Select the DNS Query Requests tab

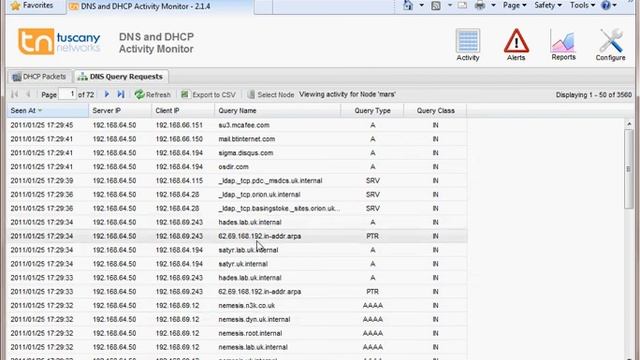[x=121, y=76]
